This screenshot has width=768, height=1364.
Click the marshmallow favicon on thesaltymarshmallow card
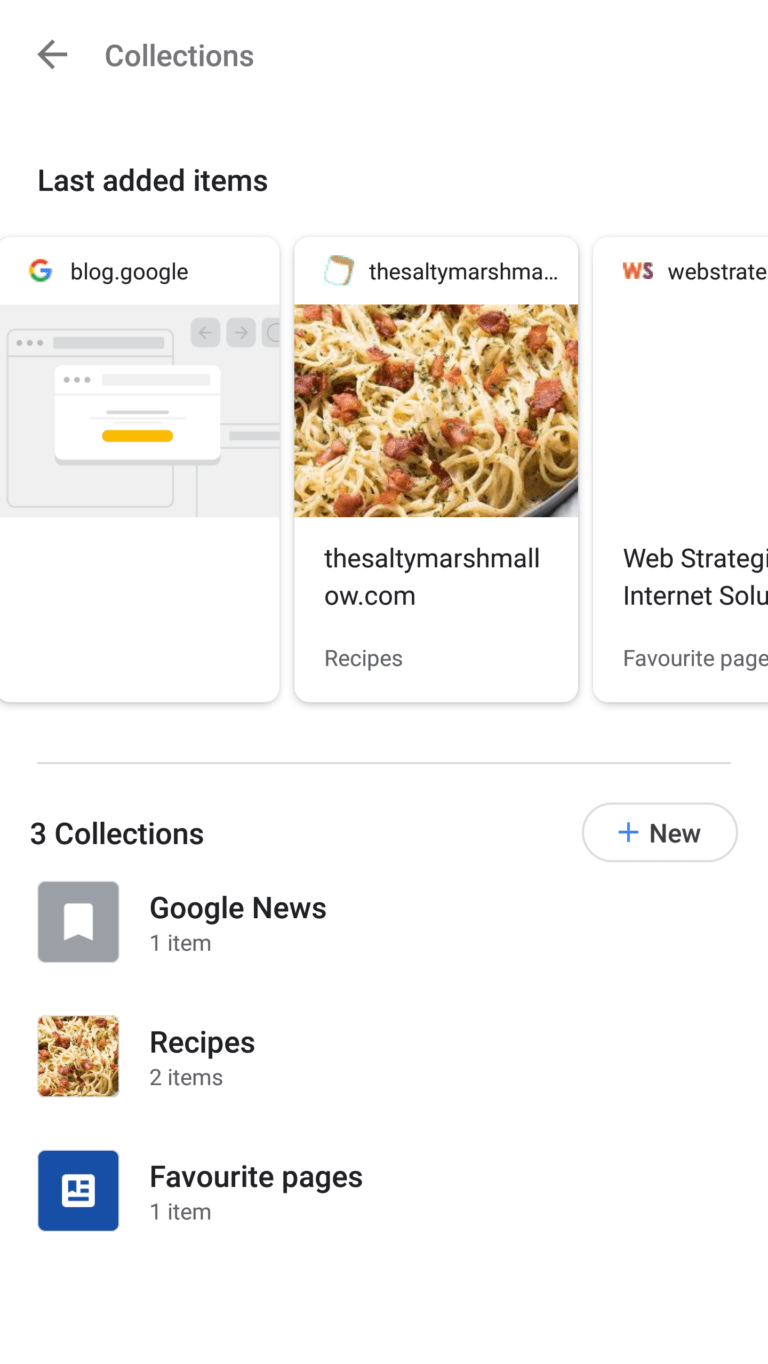click(339, 270)
